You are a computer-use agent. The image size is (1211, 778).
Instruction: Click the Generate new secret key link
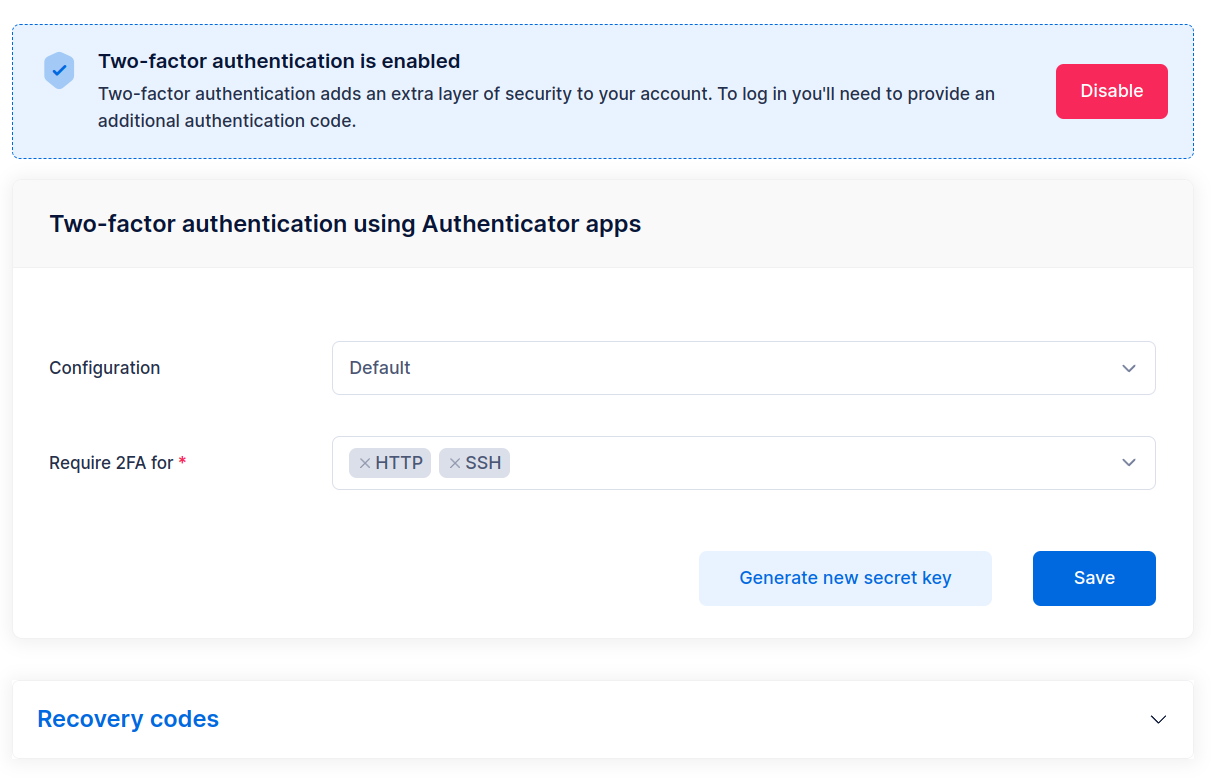(845, 578)
